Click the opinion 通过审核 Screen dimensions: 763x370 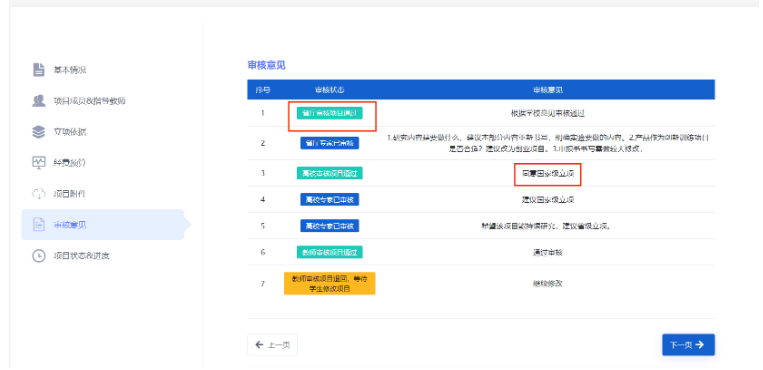(548, 252)
